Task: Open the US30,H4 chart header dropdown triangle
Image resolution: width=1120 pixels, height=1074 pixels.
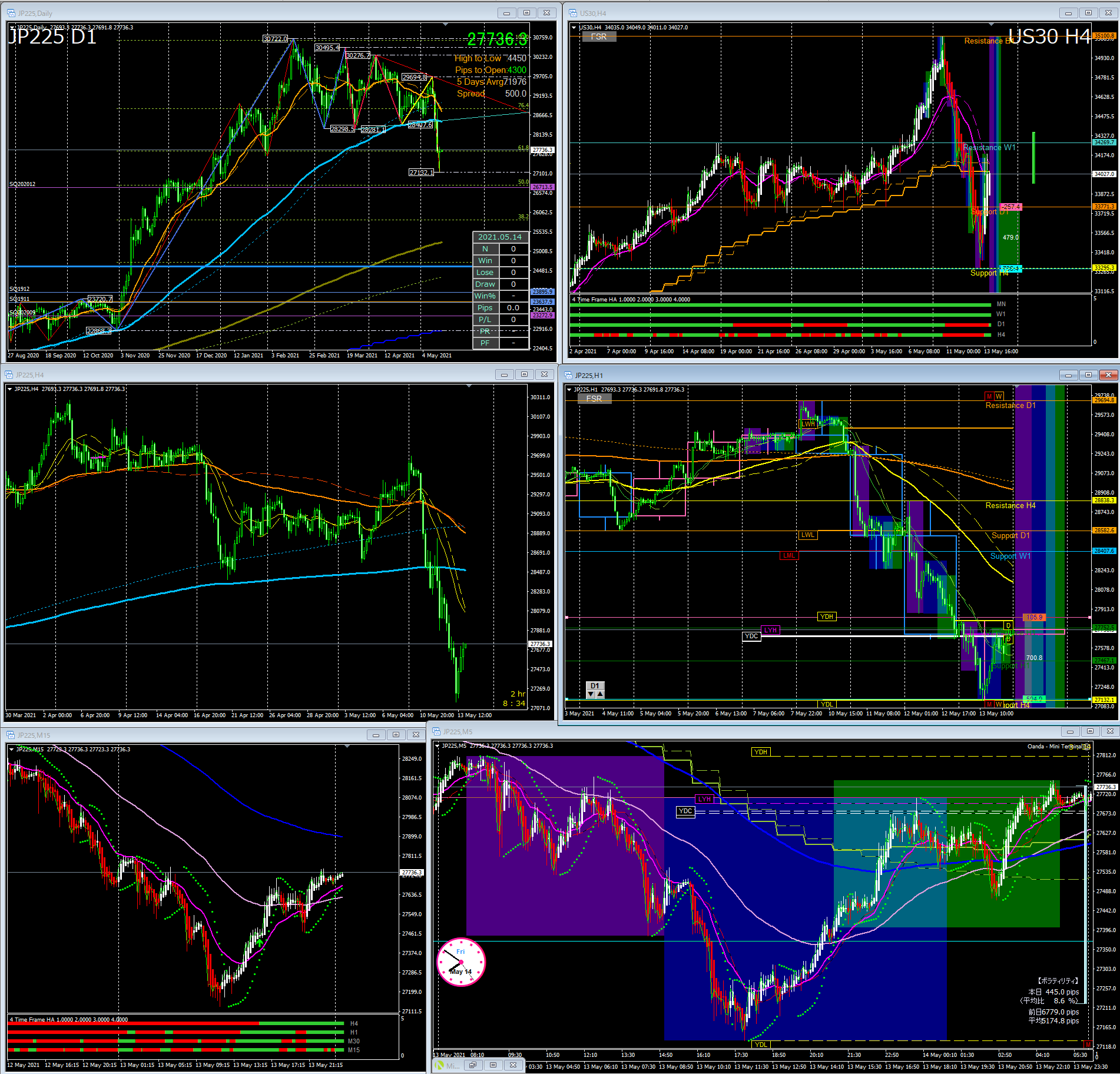Action: point(574,27)
